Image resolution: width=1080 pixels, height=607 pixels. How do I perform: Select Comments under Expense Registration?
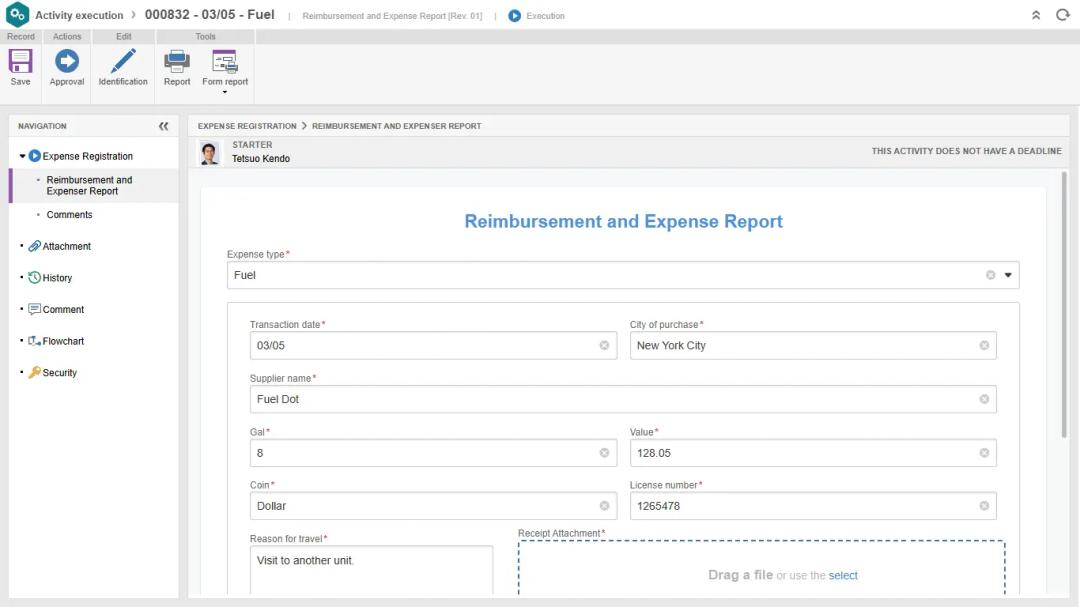coord(69,215)
